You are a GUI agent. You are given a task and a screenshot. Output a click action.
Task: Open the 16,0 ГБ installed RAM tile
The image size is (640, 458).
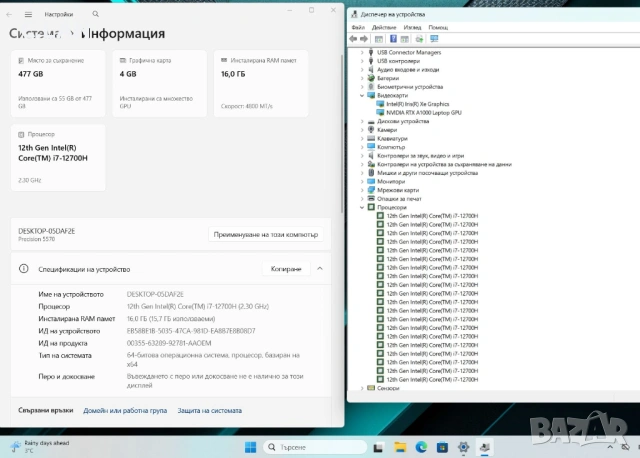[261, 84]
